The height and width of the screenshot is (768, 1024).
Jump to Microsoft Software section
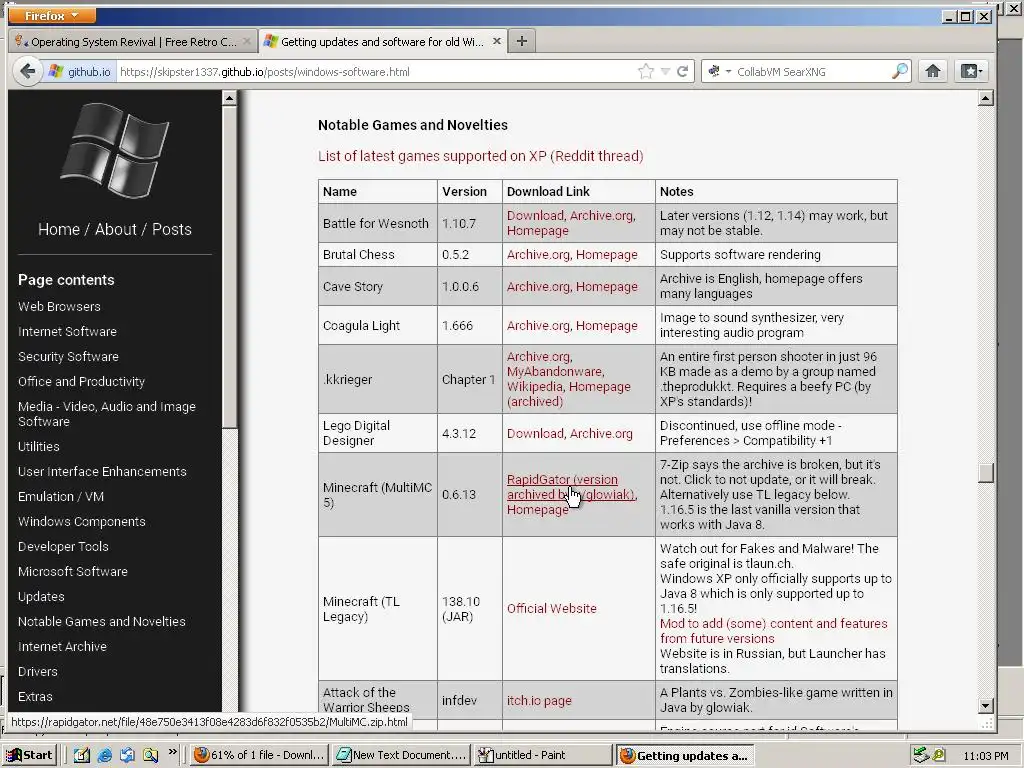[72, 571]
